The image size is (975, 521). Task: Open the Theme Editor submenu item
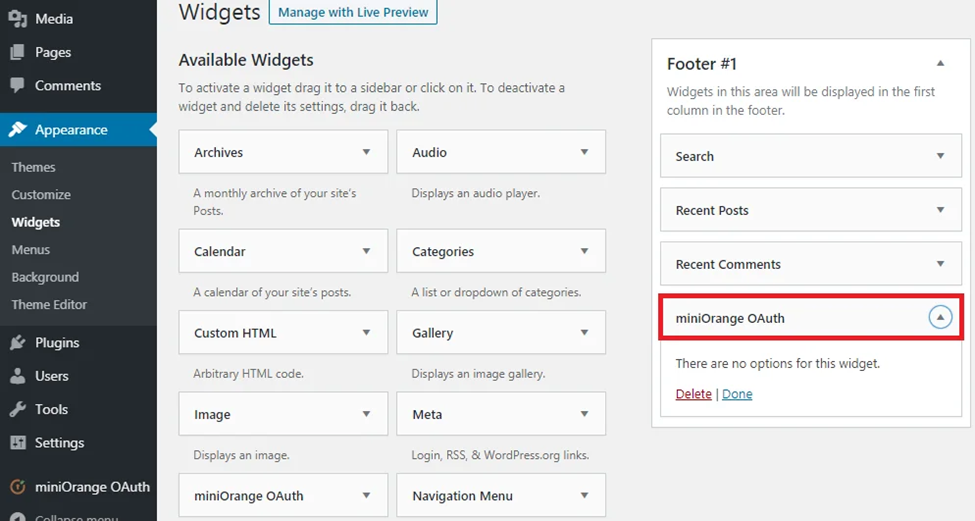(x=49, y=305)
